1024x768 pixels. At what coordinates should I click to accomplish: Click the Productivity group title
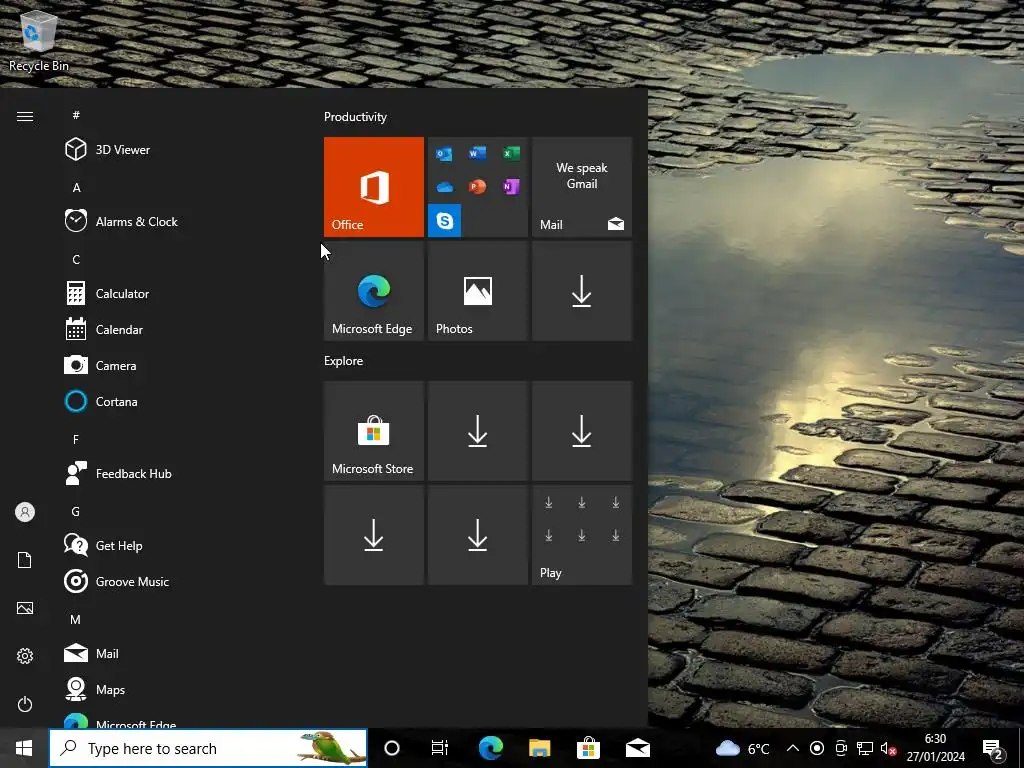(355, 117)
